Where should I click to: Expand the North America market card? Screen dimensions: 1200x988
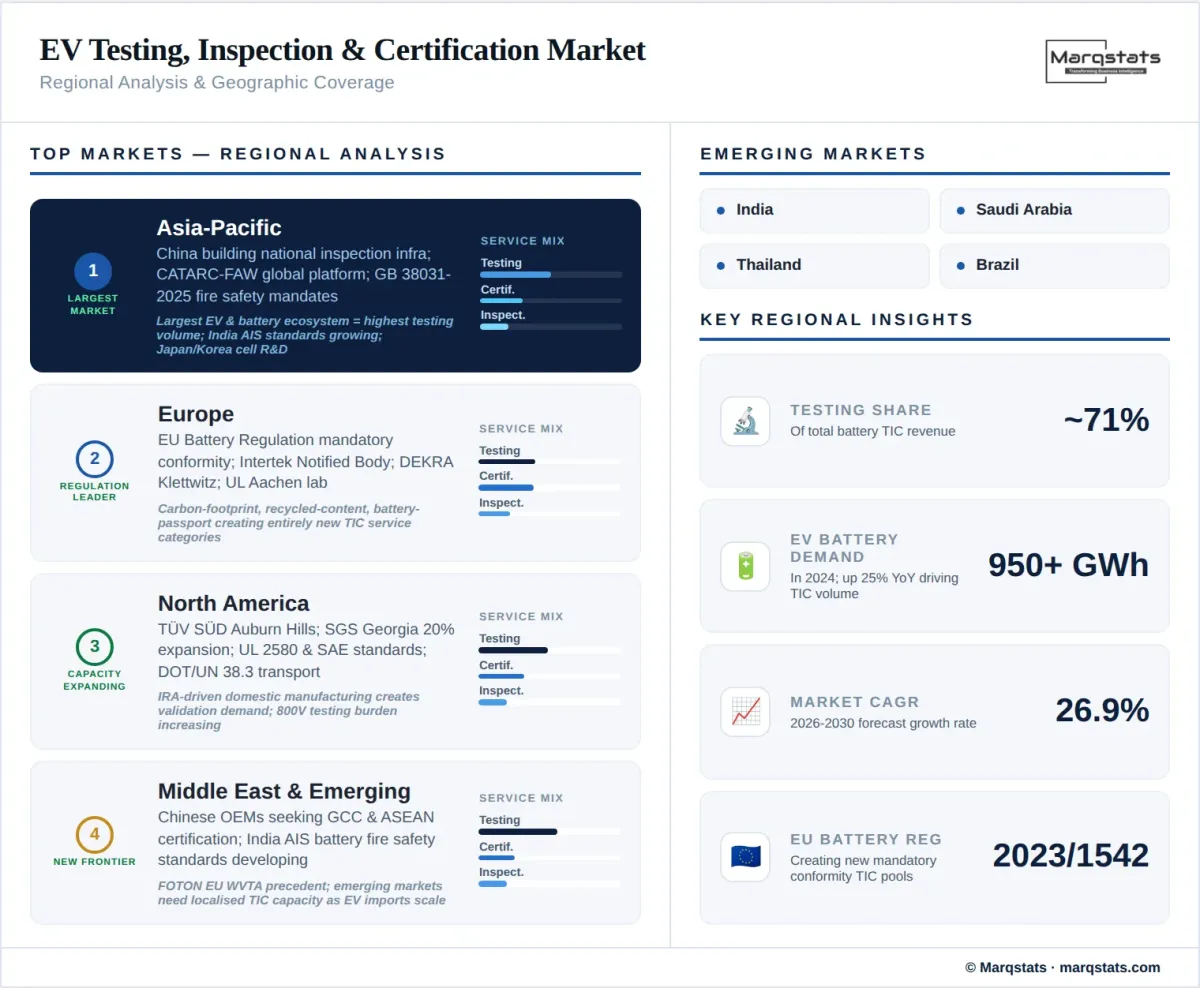pos(335,660)
